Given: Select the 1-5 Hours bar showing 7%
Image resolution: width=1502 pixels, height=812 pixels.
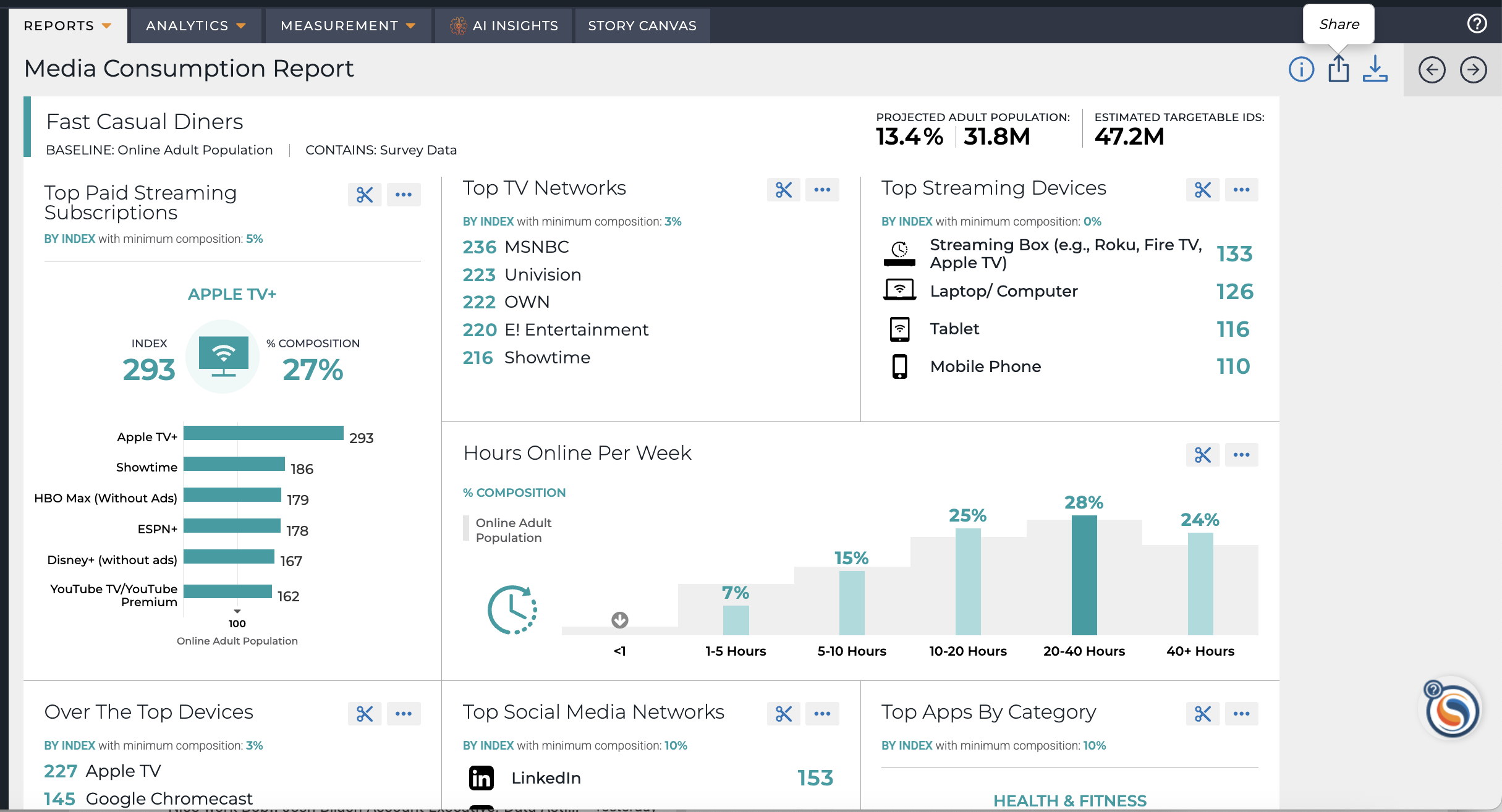Looking at the screenshot, I should coord(736,620).
